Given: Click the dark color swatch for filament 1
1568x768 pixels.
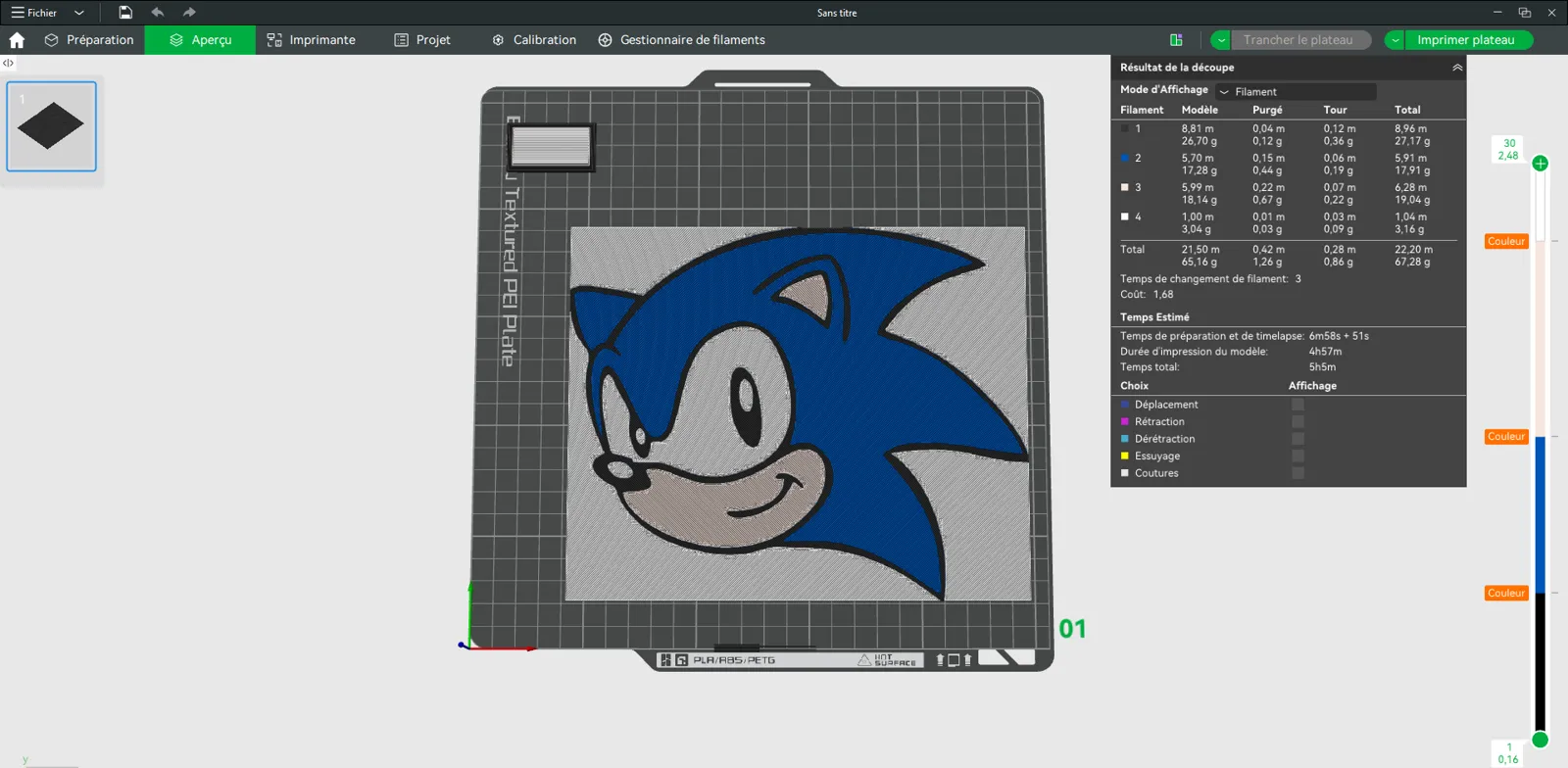Looking at the screenshot, I should [x=1125, y=128].
